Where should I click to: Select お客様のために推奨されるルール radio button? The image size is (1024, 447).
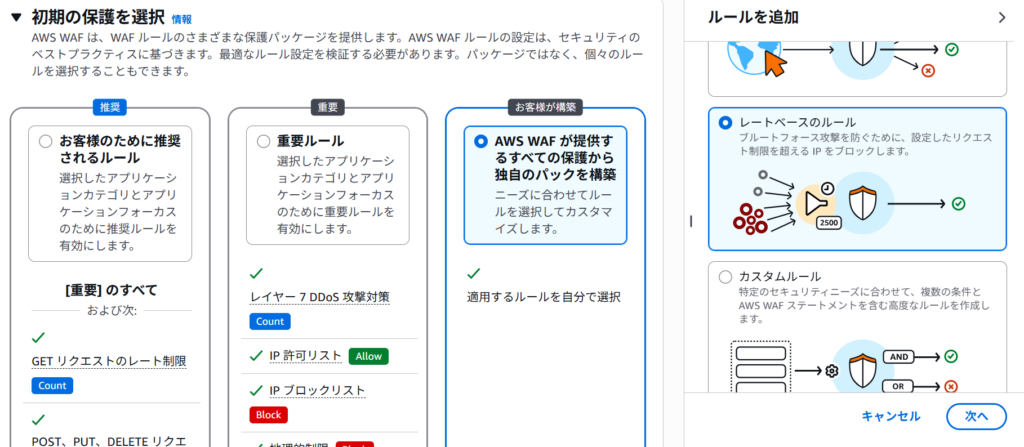[45, 142]
